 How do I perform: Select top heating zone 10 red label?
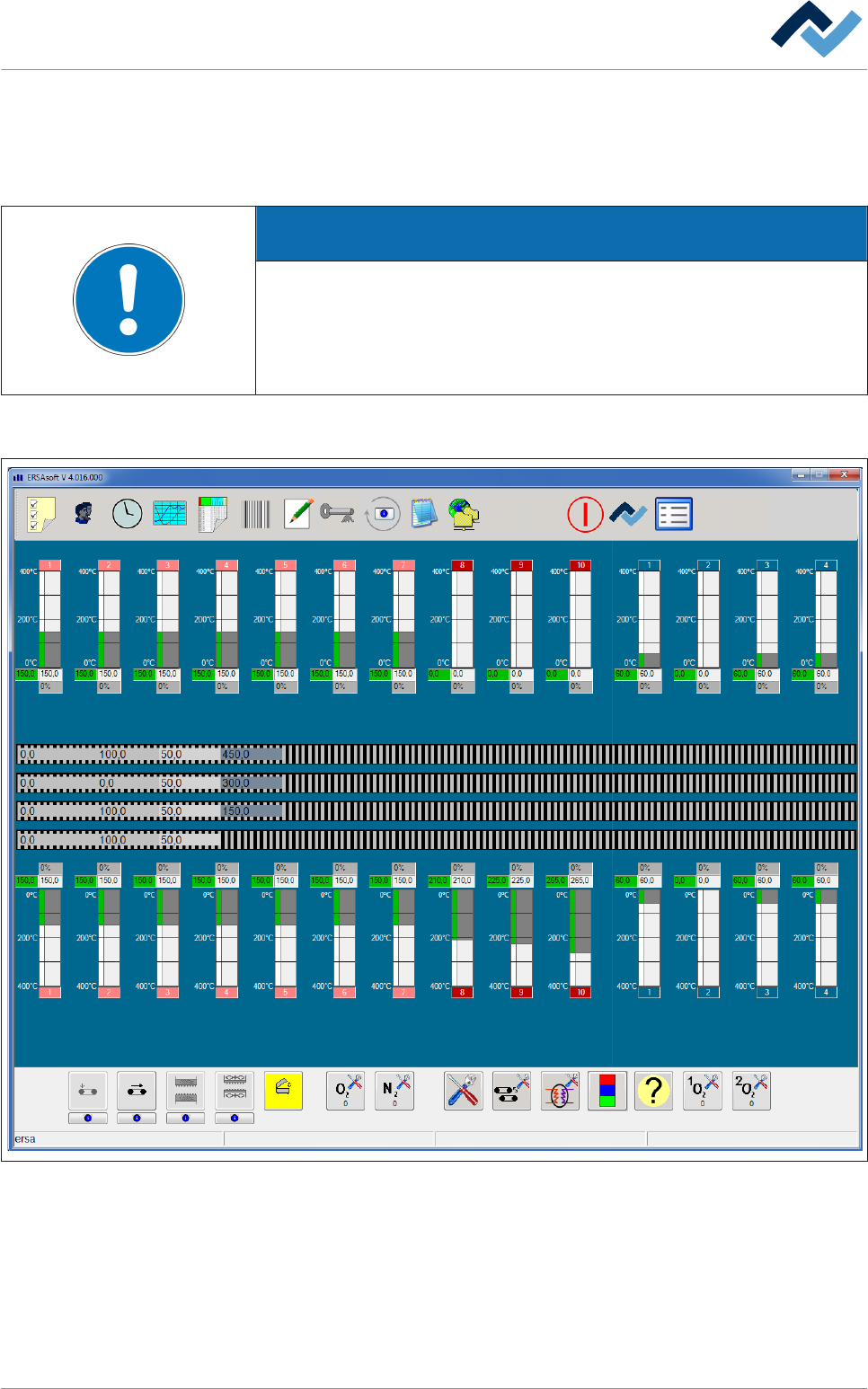tap(580, 565)
